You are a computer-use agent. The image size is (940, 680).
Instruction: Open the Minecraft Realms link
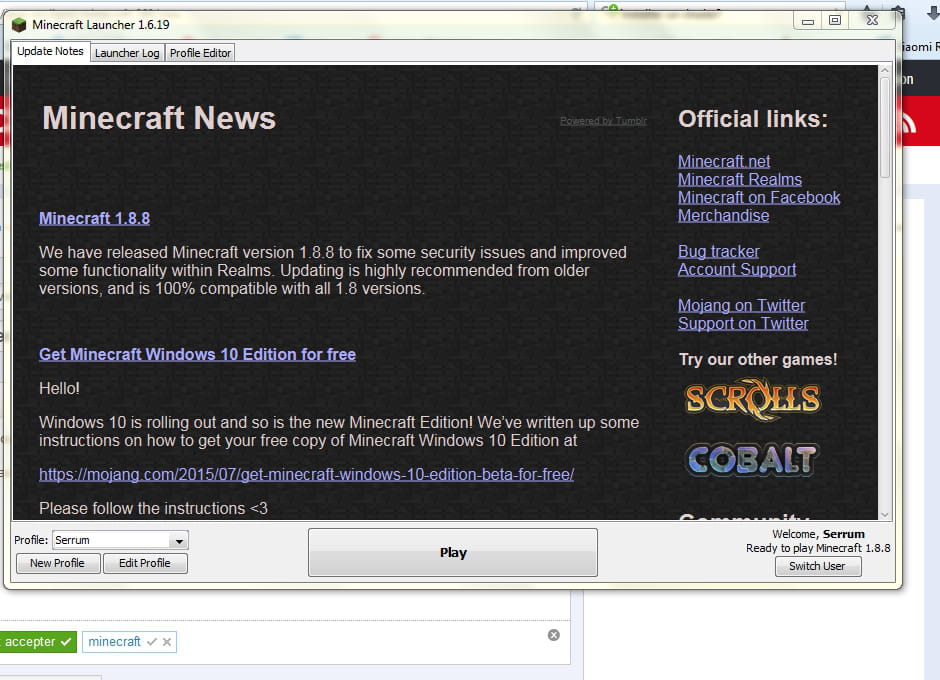pos(740,179)
